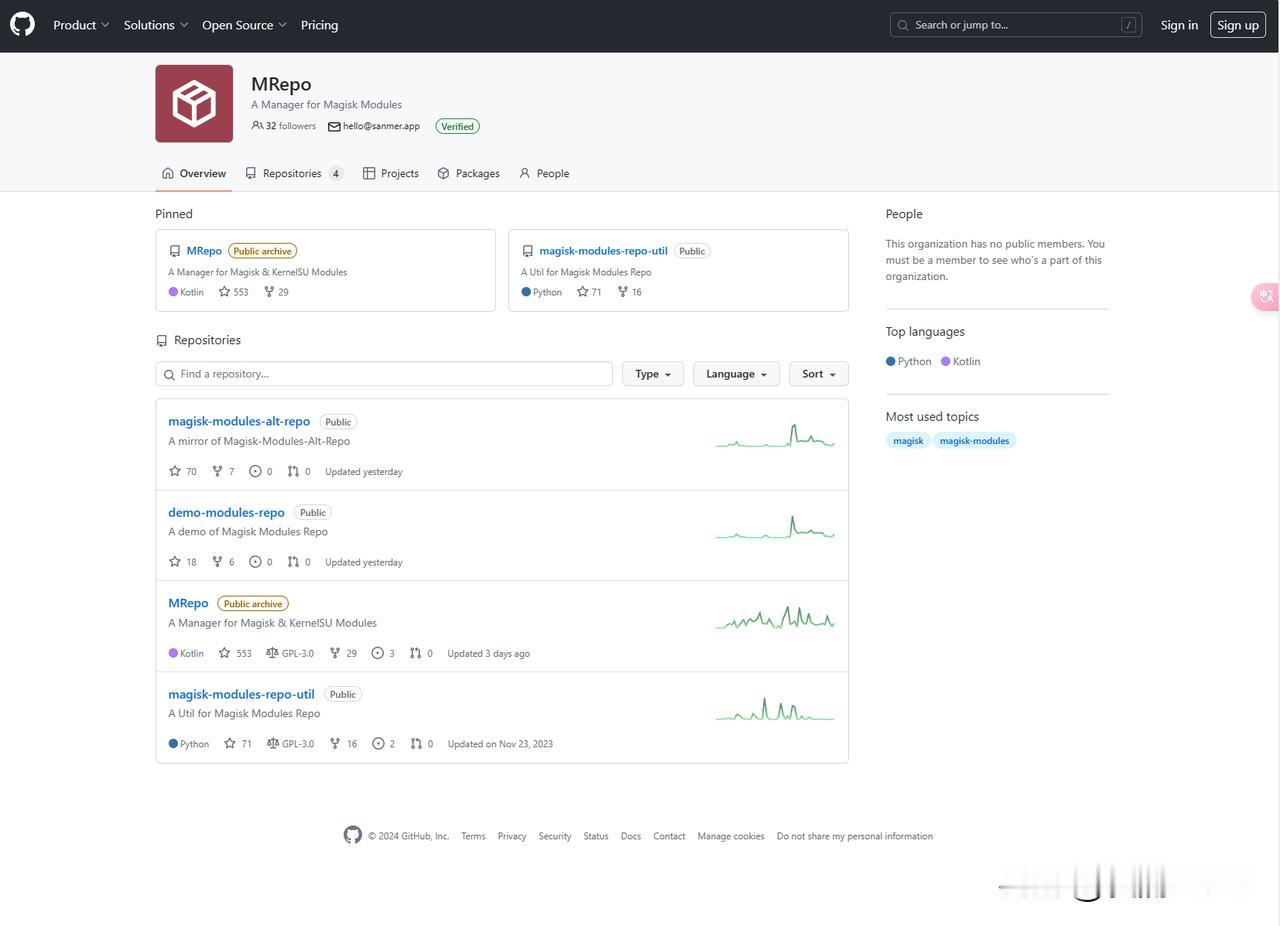Open the pinned MRepo repository link
Image resolution: width=1280 pixels, height=926 pixels.
click(204, 251)
